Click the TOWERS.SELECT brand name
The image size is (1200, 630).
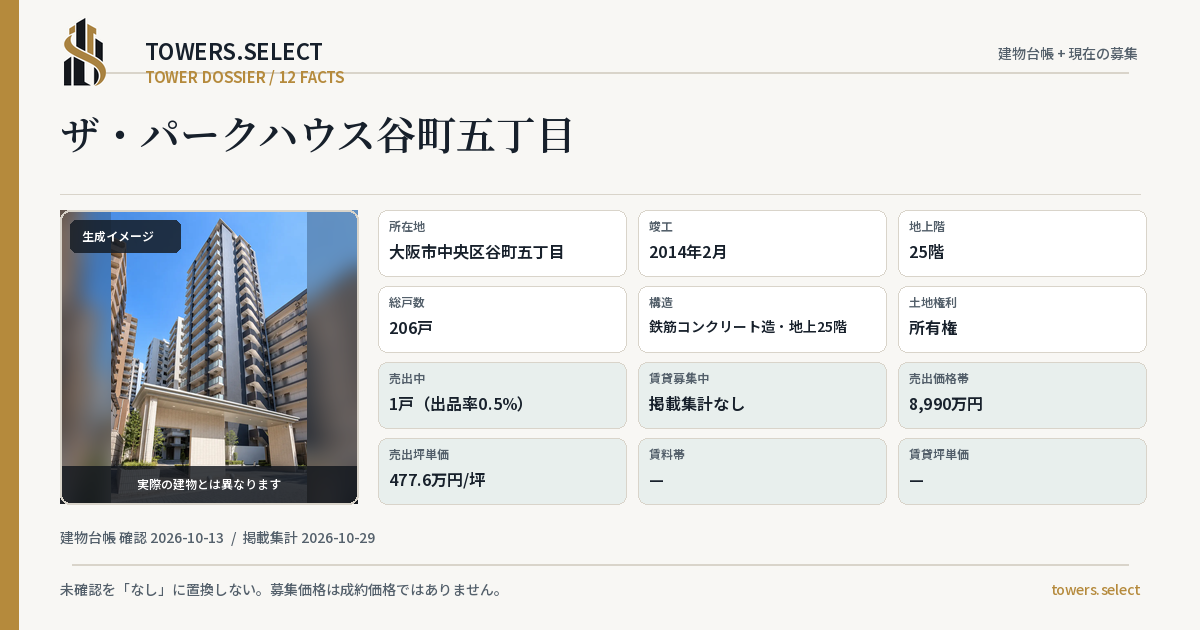pos(234,52)
